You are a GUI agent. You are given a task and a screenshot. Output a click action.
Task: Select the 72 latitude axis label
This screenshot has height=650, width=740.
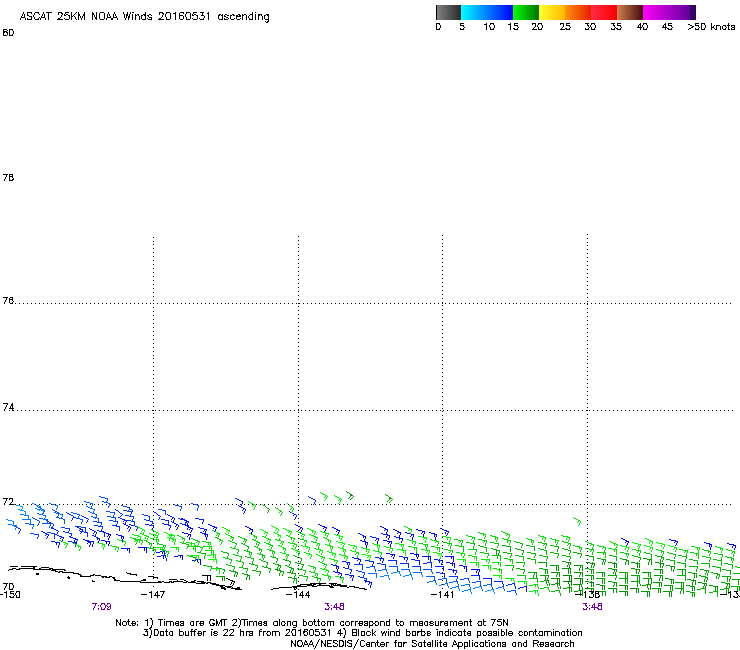8,501
